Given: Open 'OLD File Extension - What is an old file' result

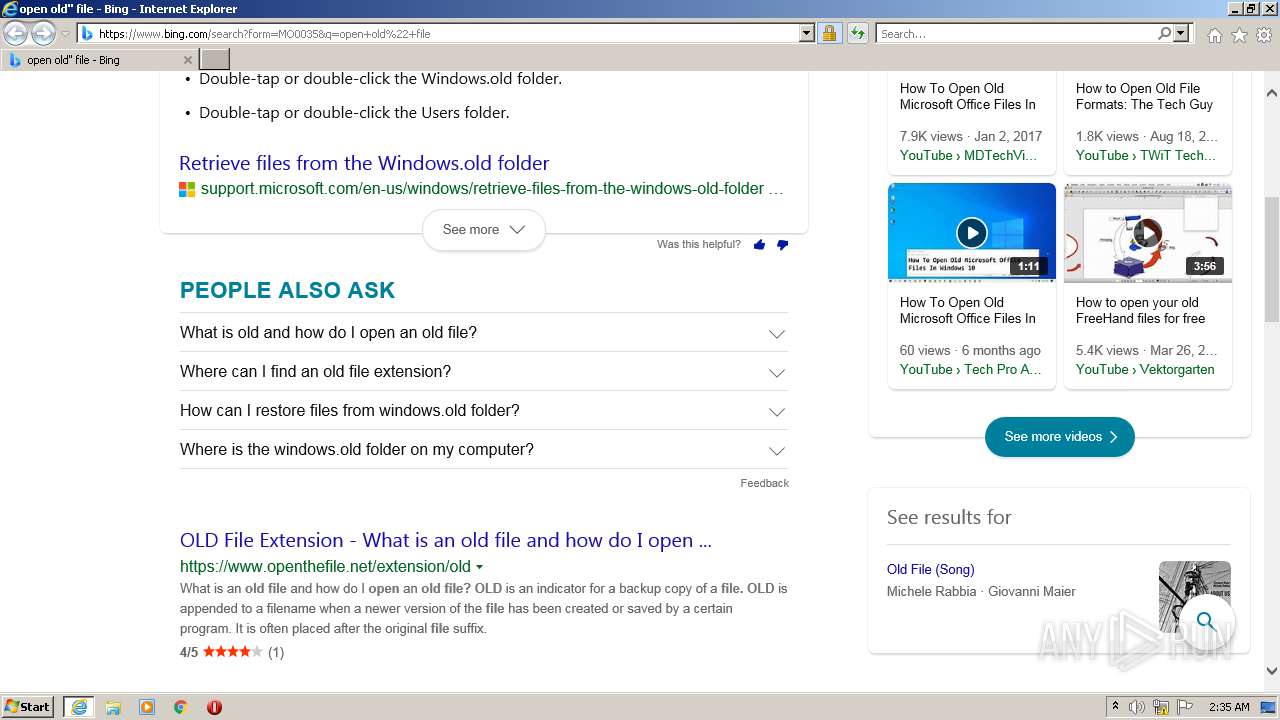Looking at the screenshot, I should (x=446, y=540).
